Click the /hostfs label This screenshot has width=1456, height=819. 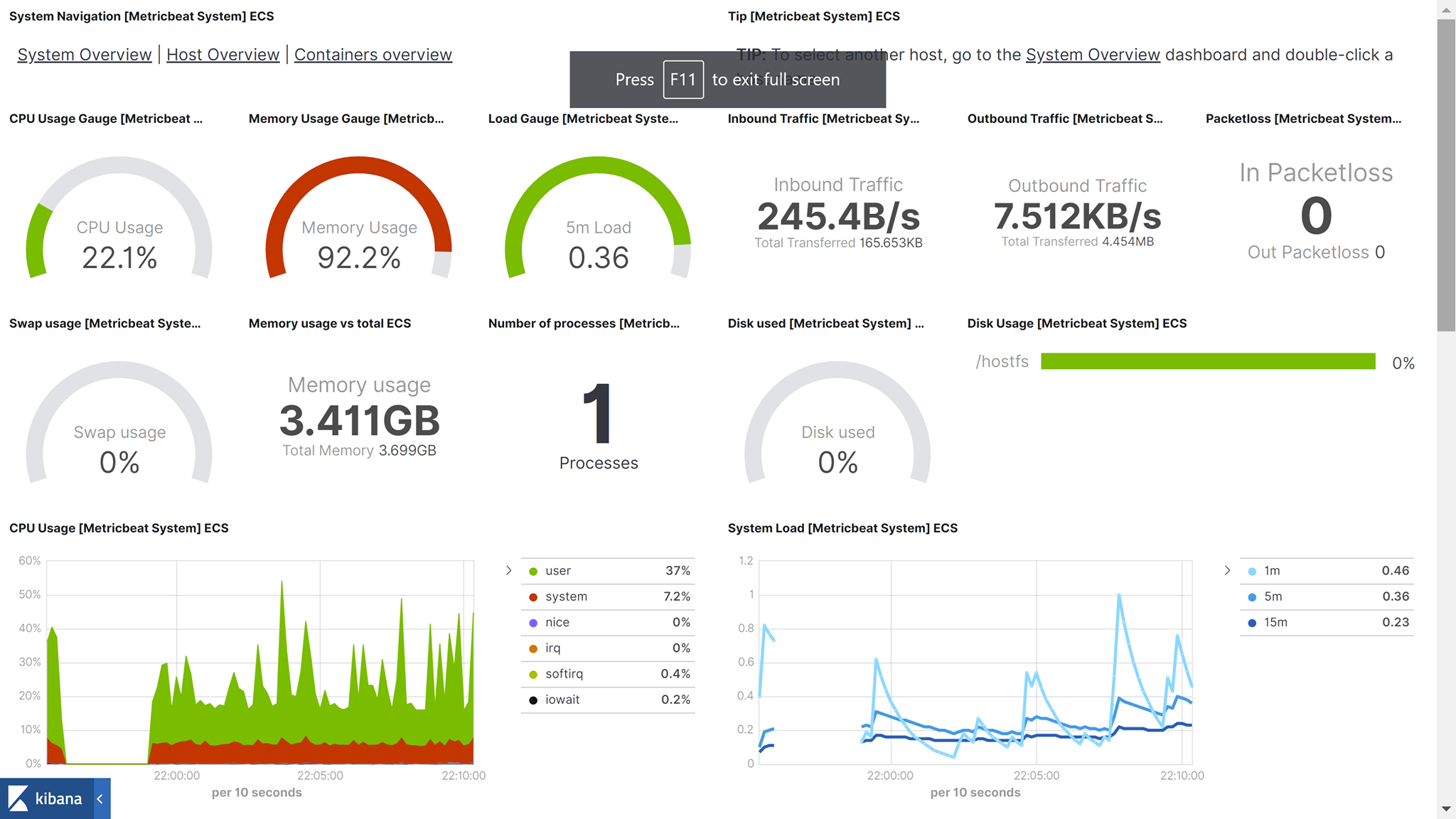pos(1002,362)
